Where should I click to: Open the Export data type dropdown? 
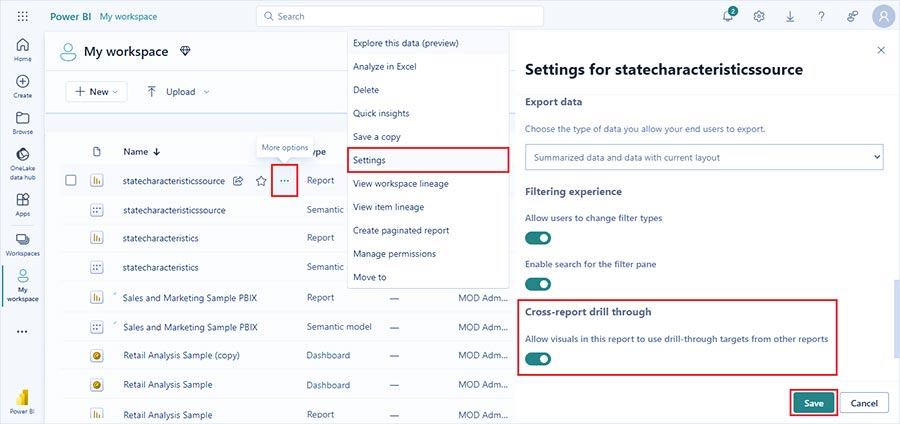click(704, 157)
